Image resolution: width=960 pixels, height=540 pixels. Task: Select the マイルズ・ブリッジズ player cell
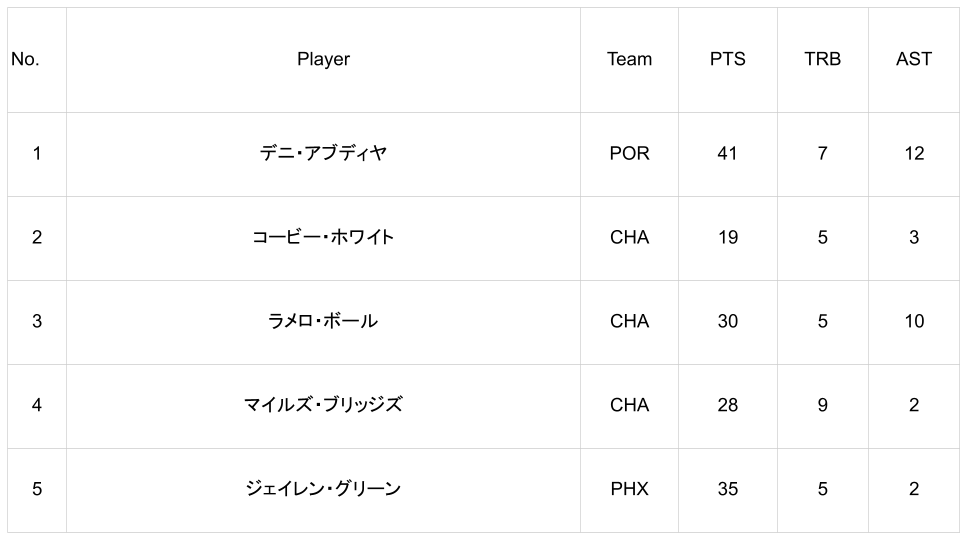click(323, 406)
